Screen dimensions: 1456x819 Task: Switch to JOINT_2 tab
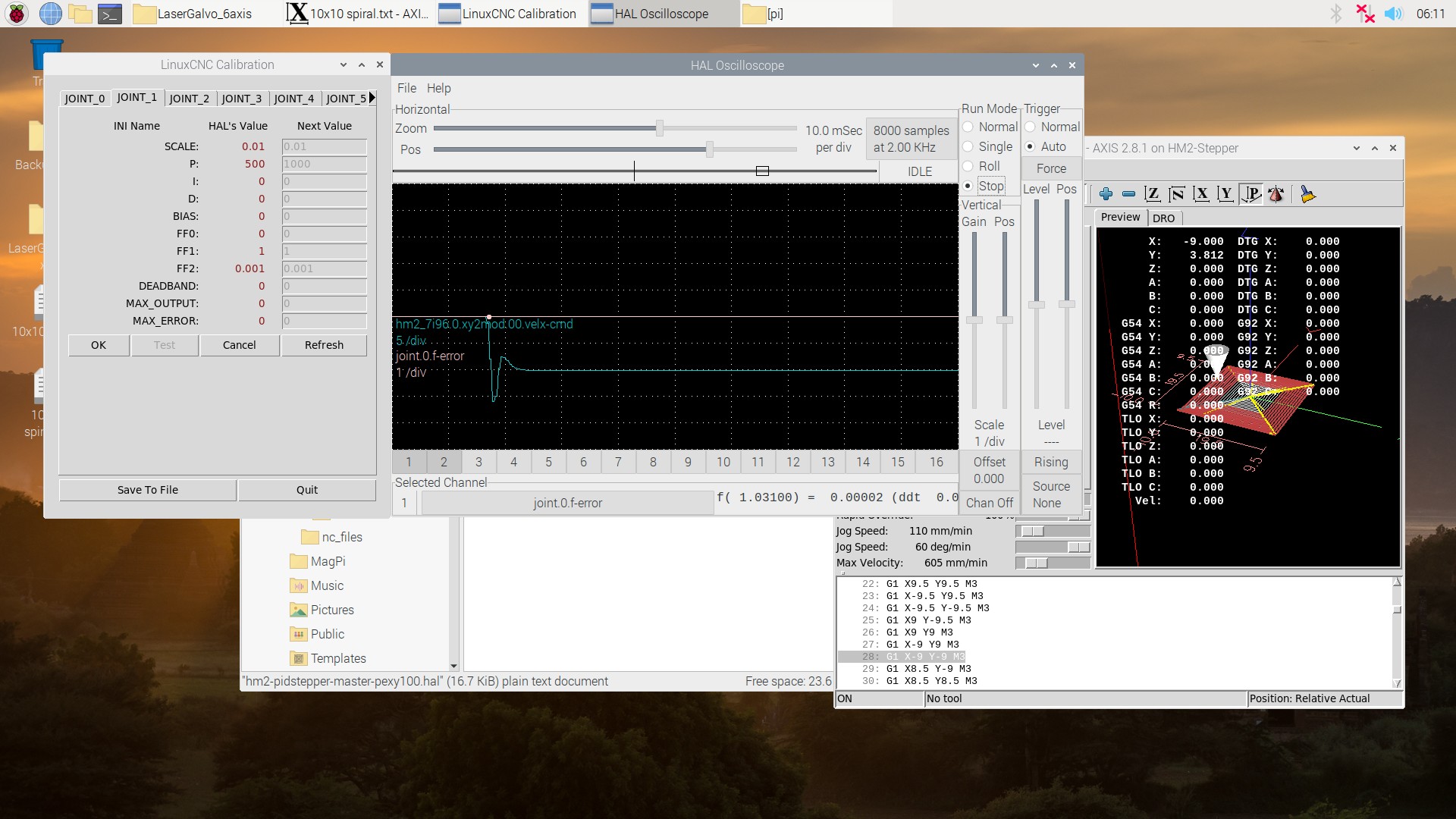(x=189, y=99)
